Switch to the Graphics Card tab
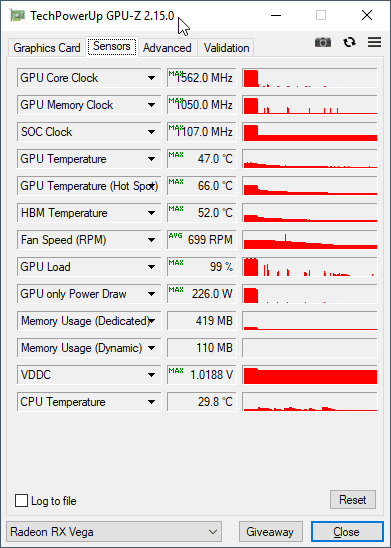The width and height of the screenshot is (391, 548). pyautogui.click(x=47, y=48)
